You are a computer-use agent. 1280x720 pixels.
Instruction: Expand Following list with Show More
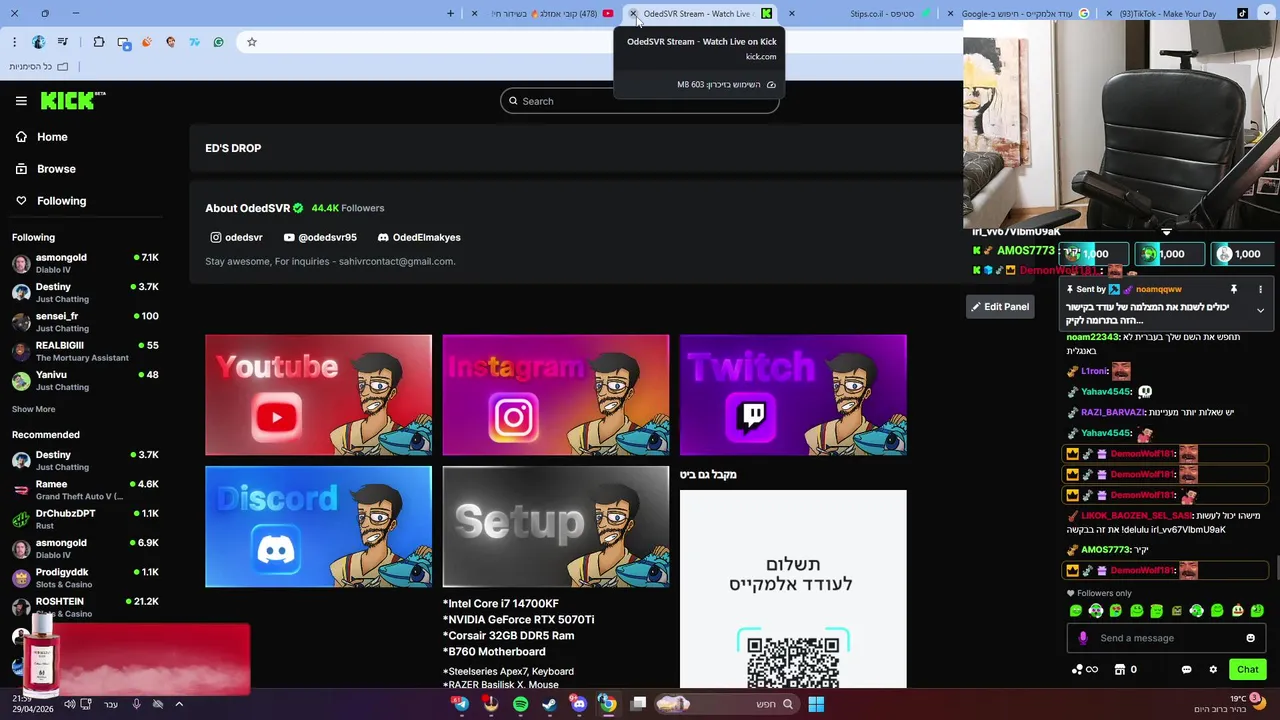[34, 409]
